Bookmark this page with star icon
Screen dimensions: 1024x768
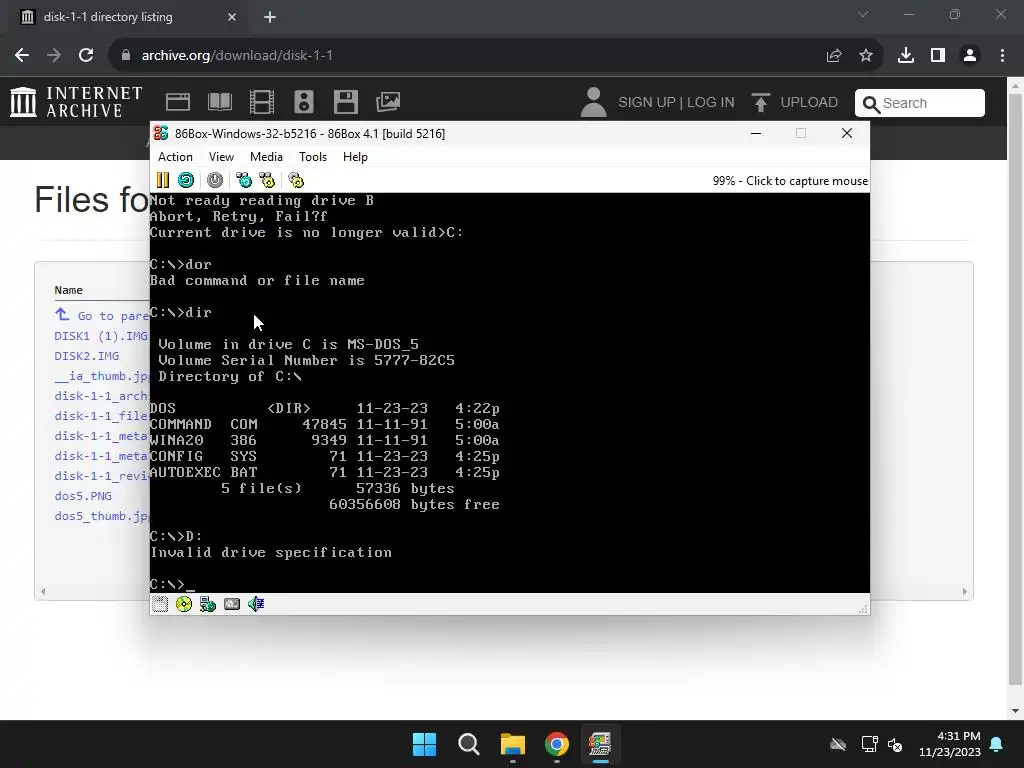click(x=866, y=56)
